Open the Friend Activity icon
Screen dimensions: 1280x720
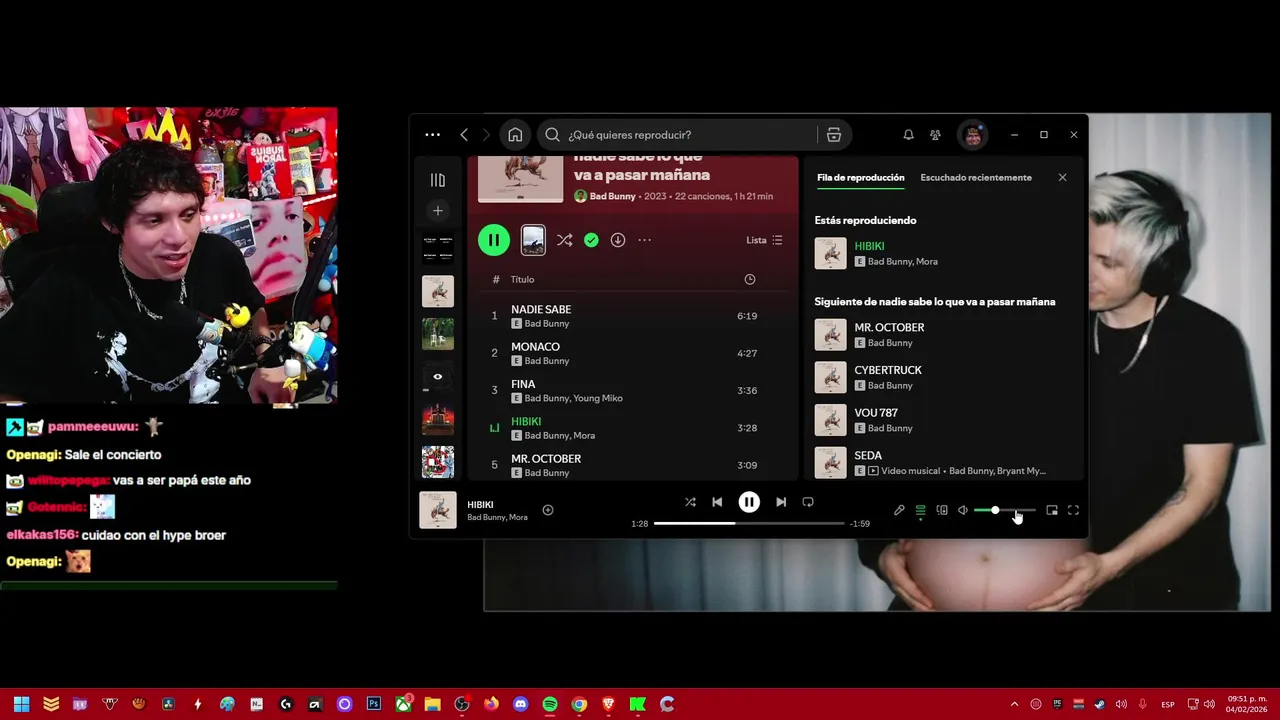coord(935,135)
